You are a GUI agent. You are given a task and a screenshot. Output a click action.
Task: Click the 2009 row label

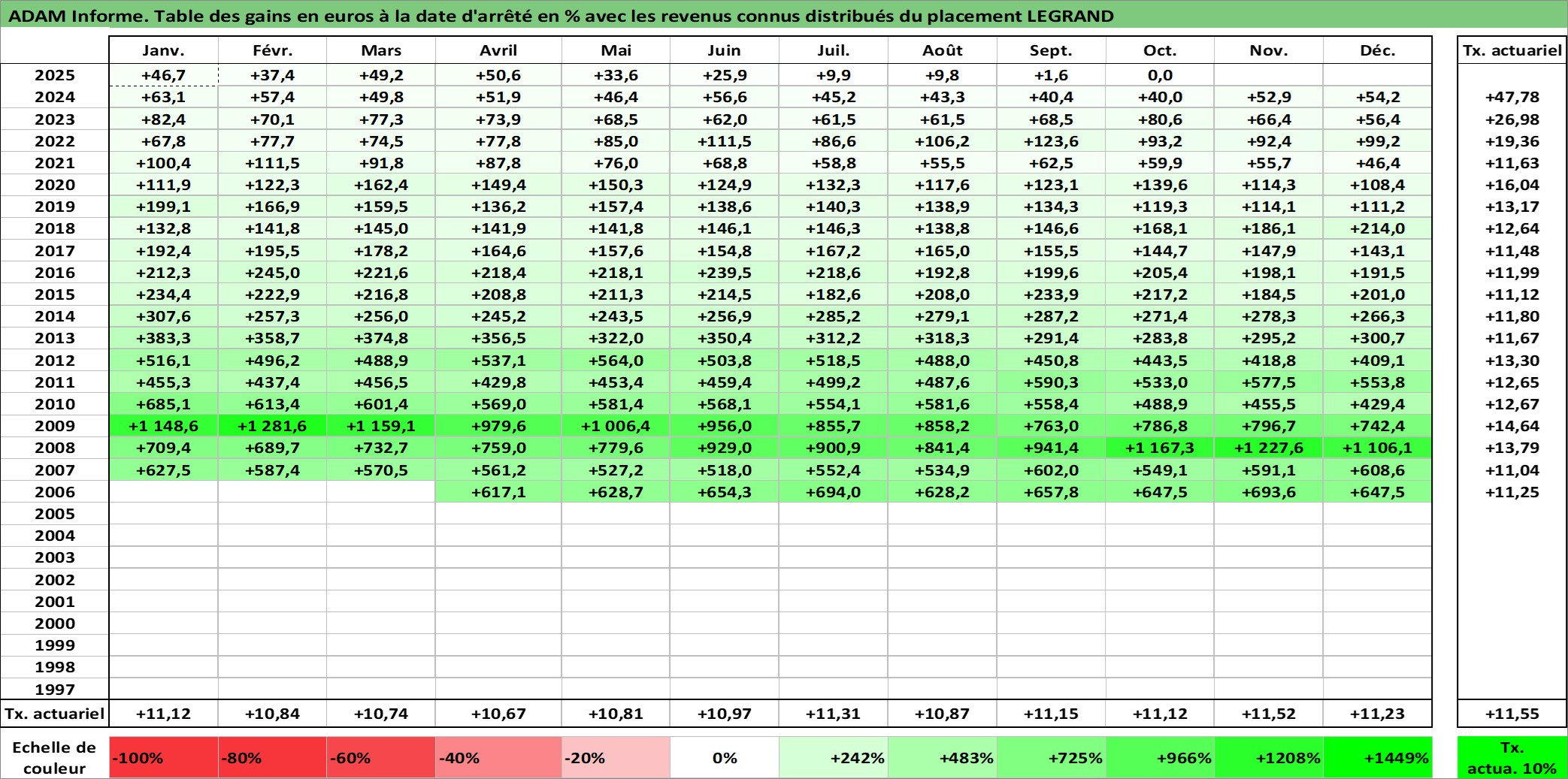[x=55, y=426]
